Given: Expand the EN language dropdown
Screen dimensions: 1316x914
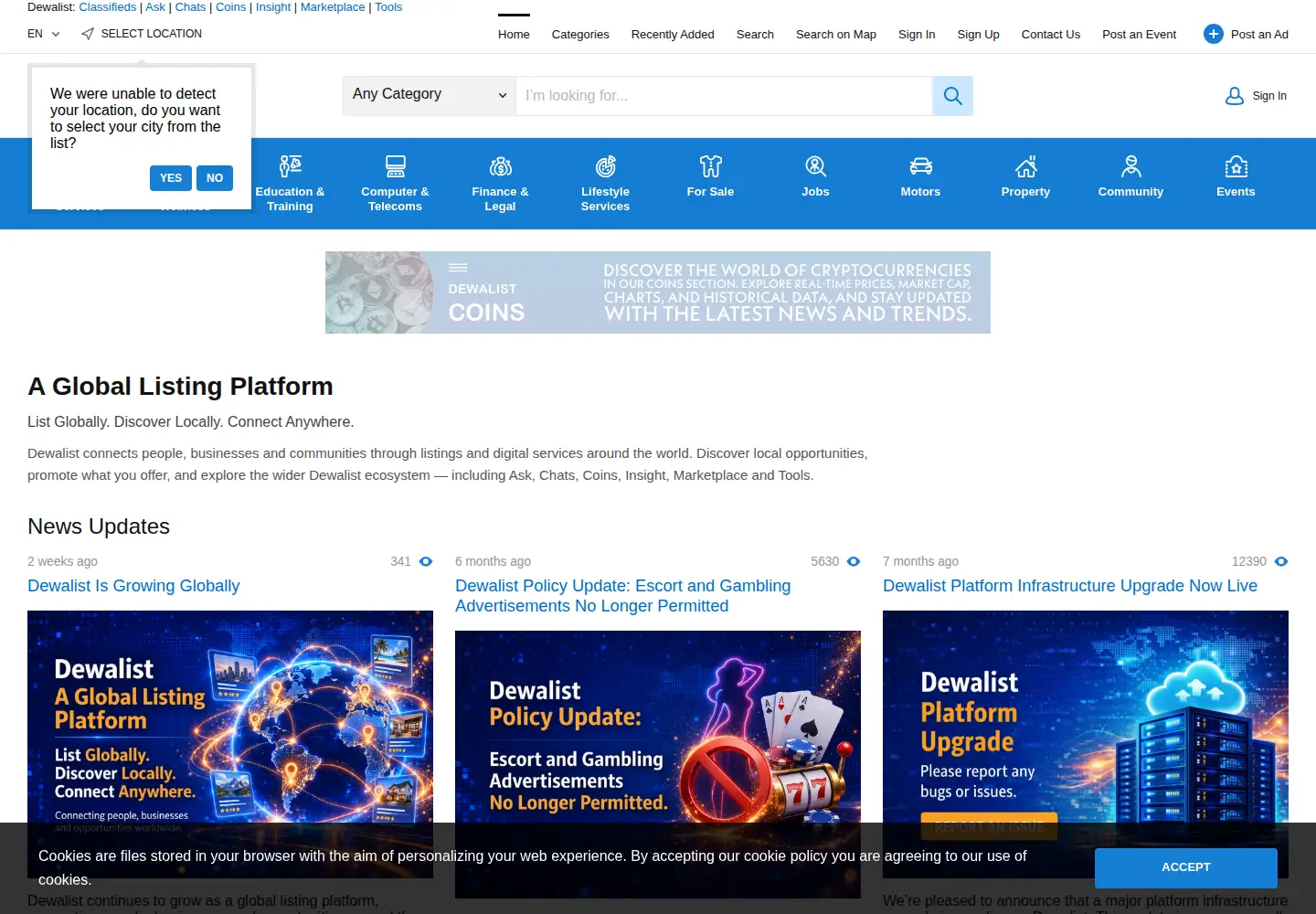Looking at the screenshot, I should [43, 34].
